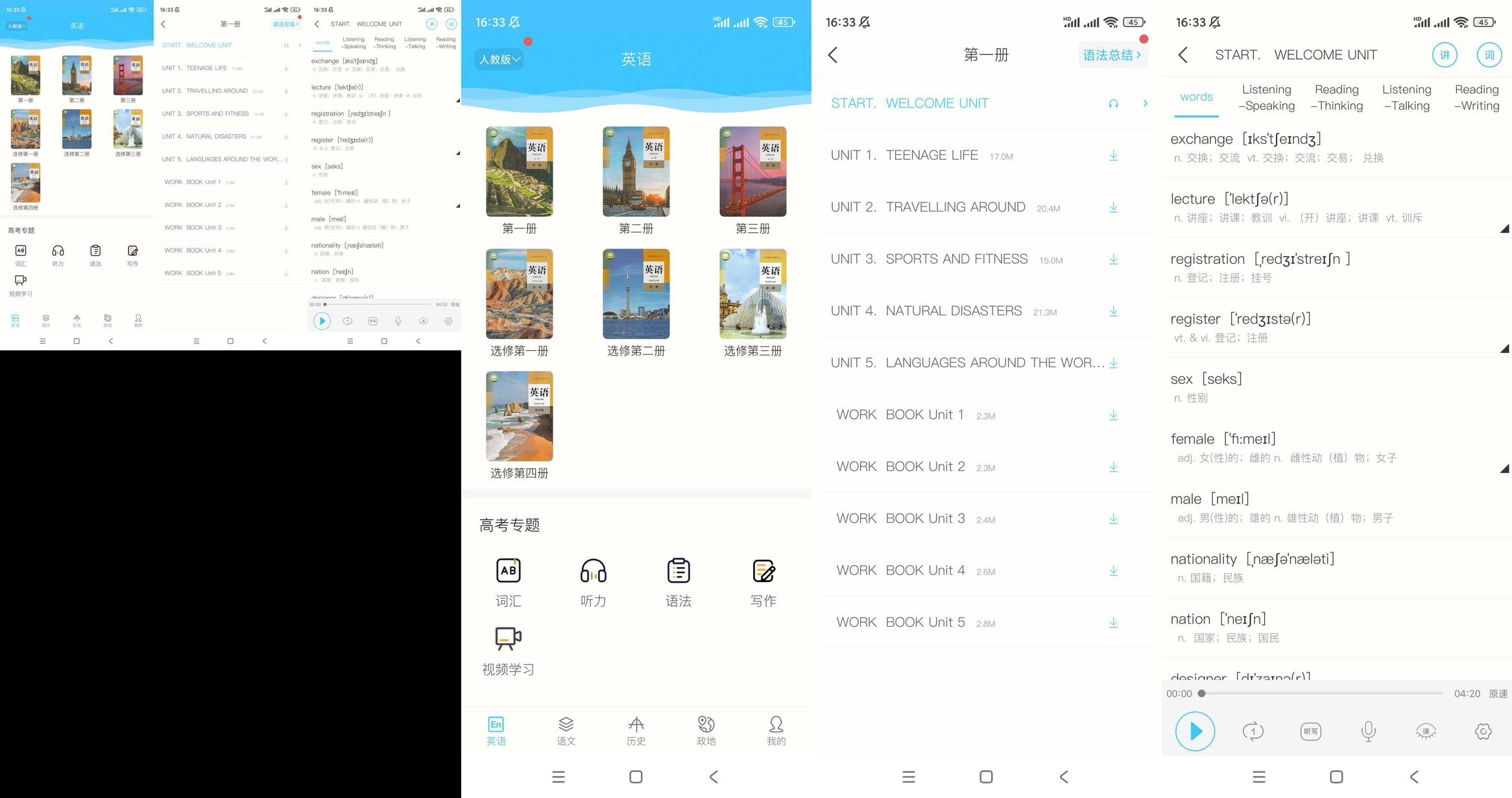Open the 语法总结 grammar summary link

1112,55
